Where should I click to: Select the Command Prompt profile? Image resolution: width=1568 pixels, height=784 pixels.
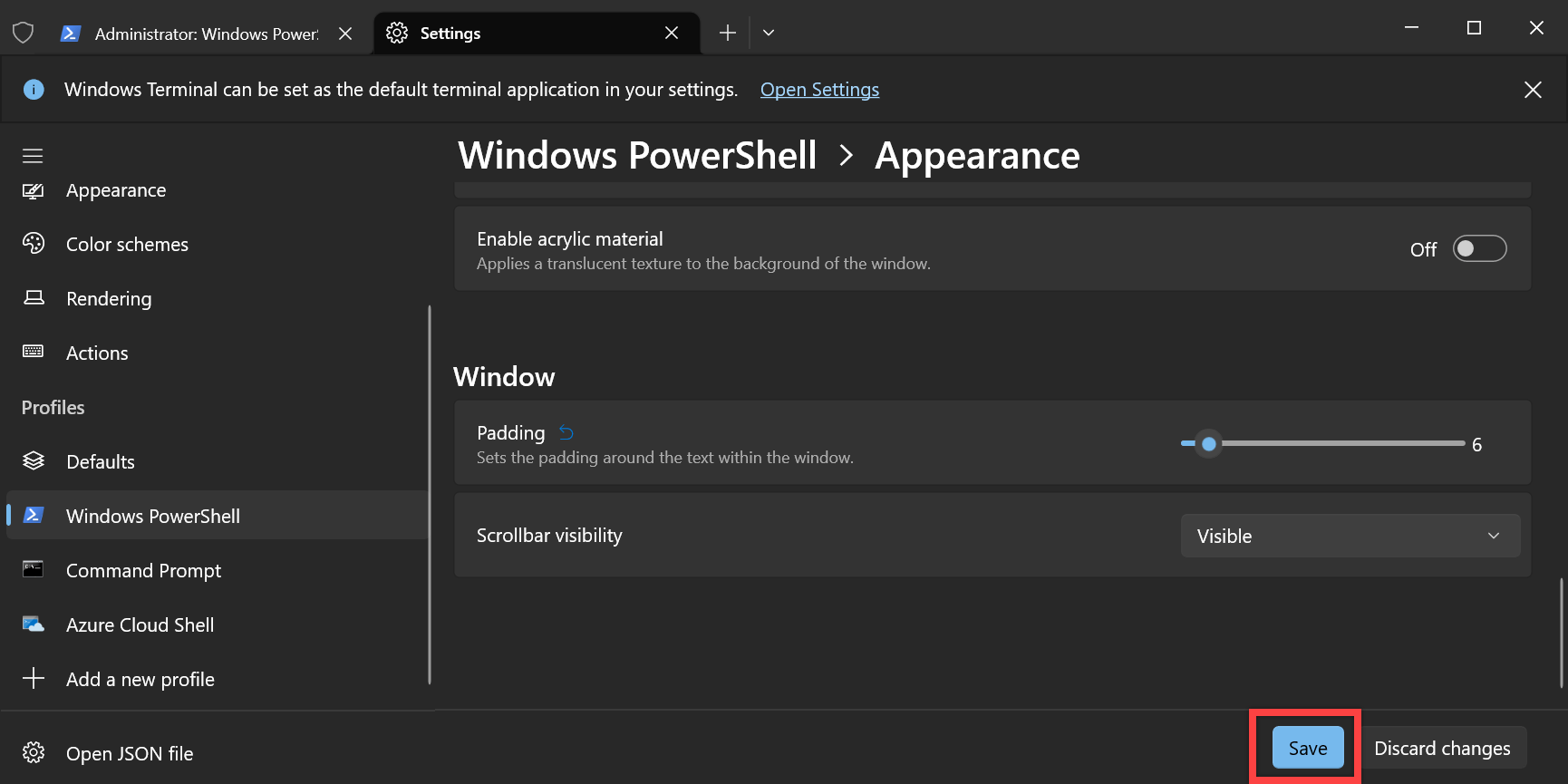coord(216,570)
